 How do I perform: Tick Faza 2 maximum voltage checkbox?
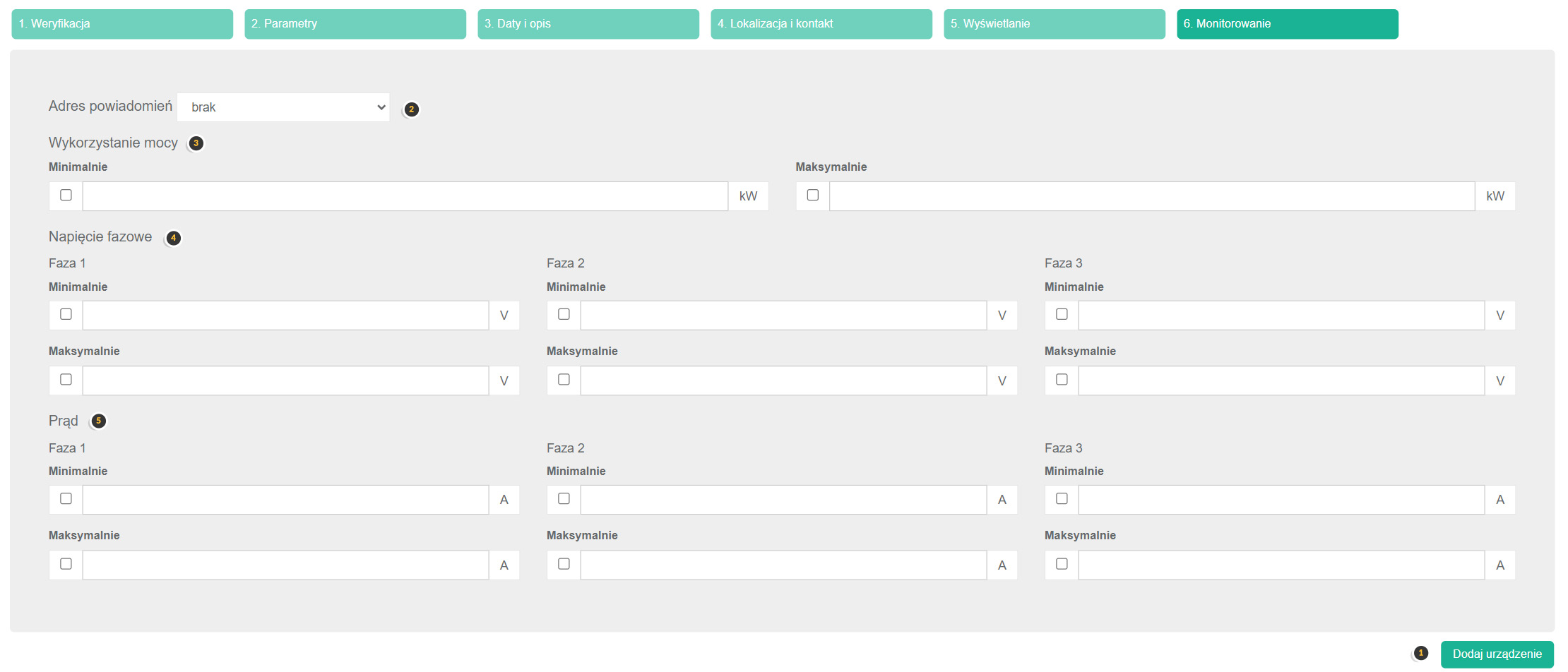coord(564,380)
